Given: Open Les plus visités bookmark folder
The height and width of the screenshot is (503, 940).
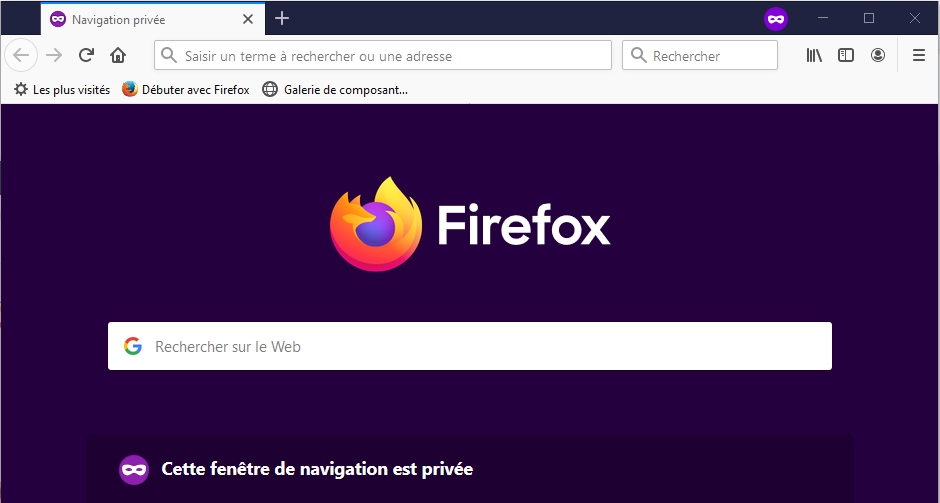Looking at the screenshot, I should tap(62, 90).
